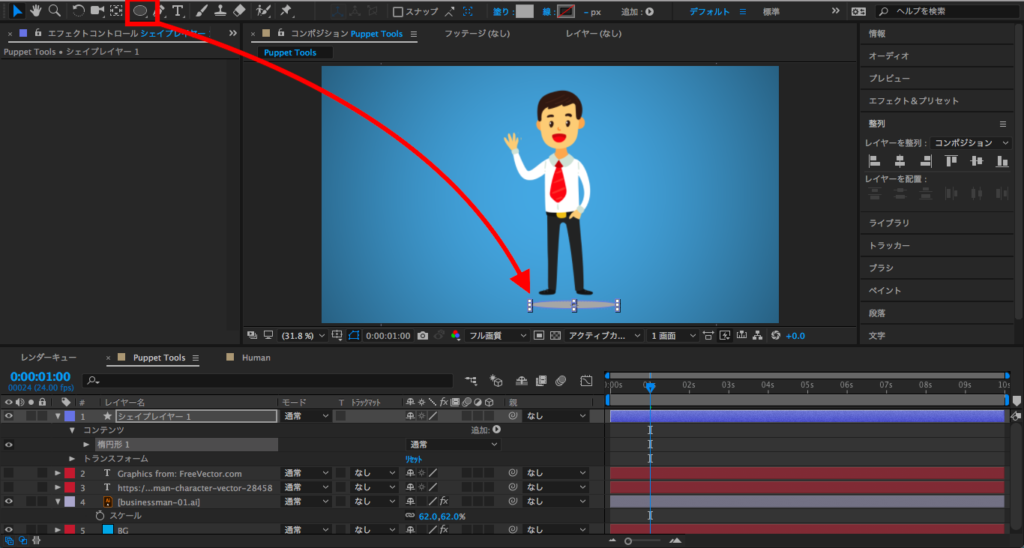Open the フル画質 resolution dropdown
The image size is (1024, 548).
[x=496, y=335]
